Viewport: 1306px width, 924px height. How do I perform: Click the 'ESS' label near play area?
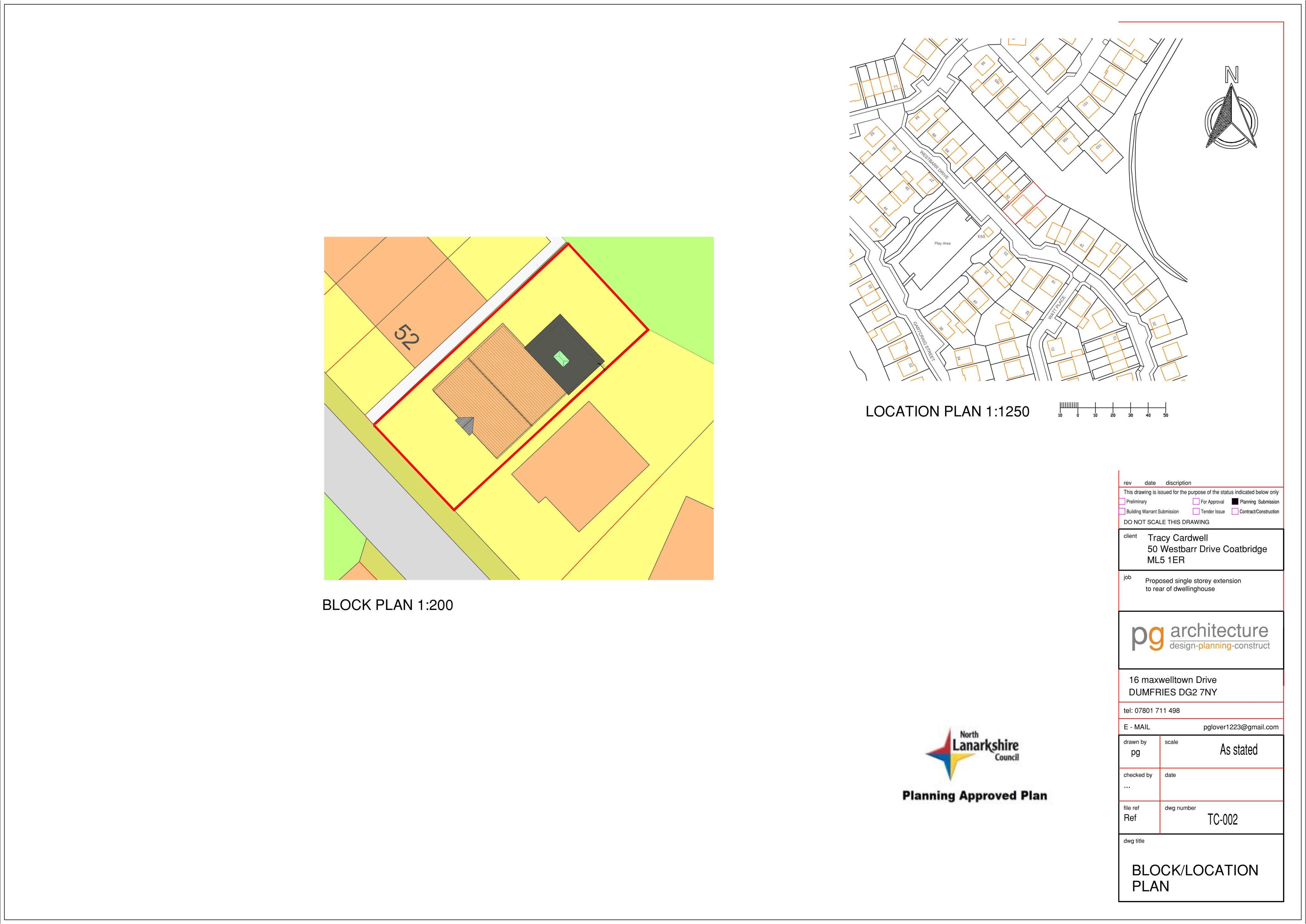point(981,236)
